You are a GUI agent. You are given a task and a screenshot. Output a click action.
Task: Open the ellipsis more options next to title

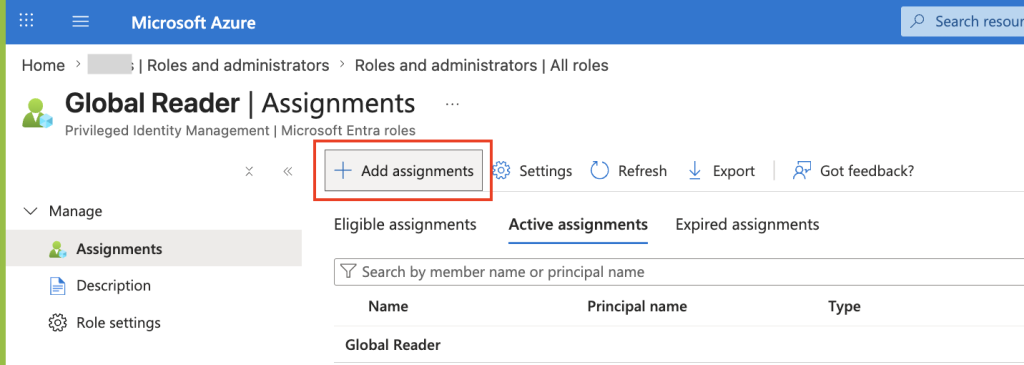coord(452,104)
